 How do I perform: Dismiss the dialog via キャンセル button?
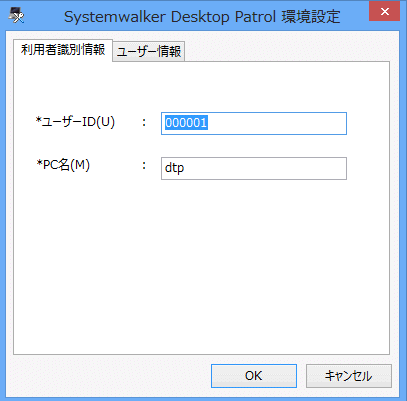click(348, 376)
